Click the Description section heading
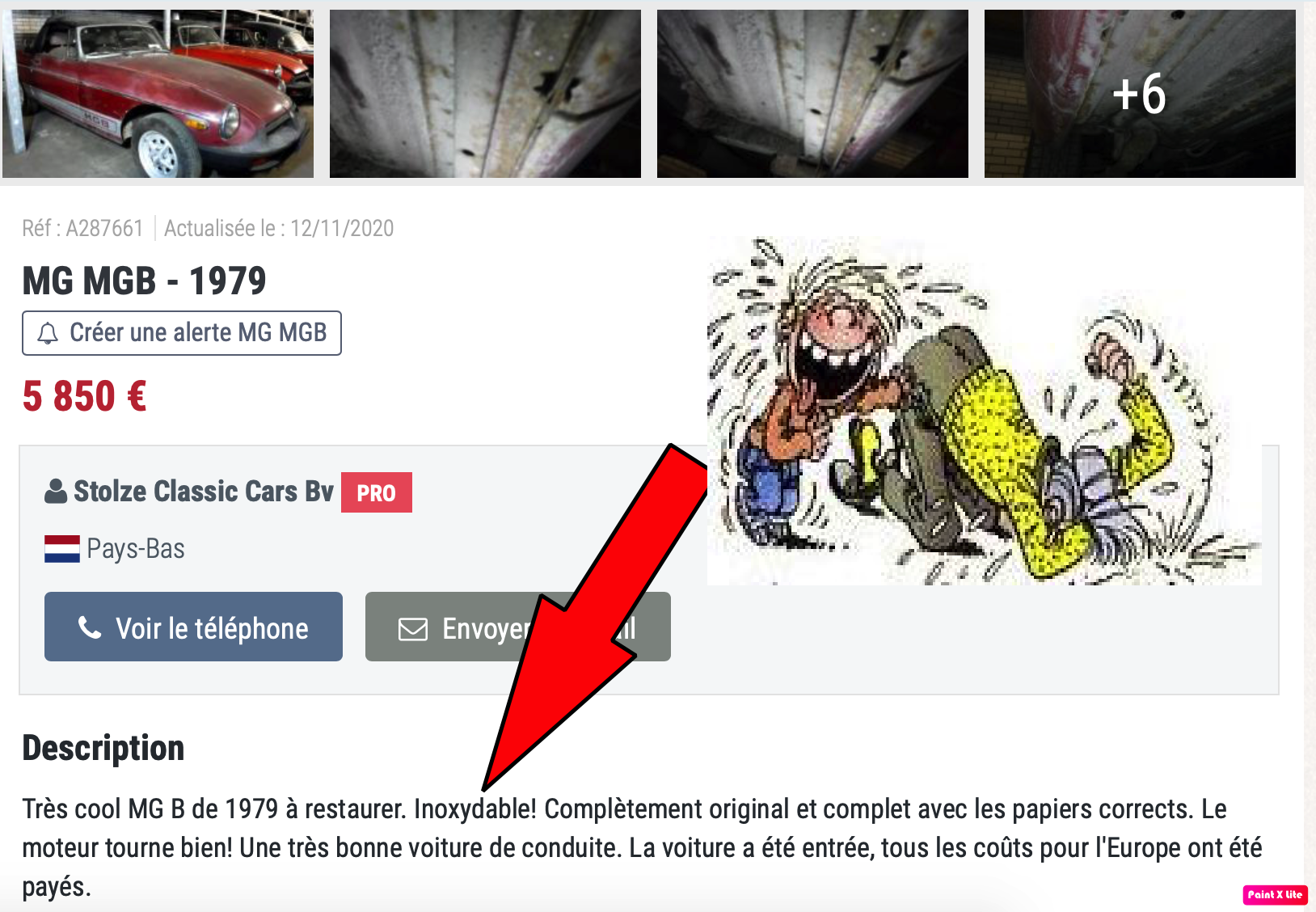Viewport: 1316px width, 912px height. point(103,748)
